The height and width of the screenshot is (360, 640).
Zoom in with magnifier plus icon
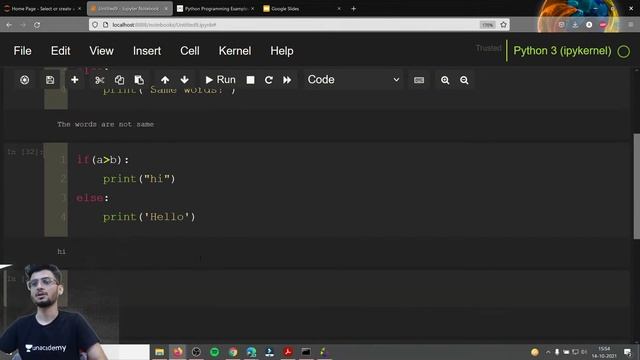point(445,80)
